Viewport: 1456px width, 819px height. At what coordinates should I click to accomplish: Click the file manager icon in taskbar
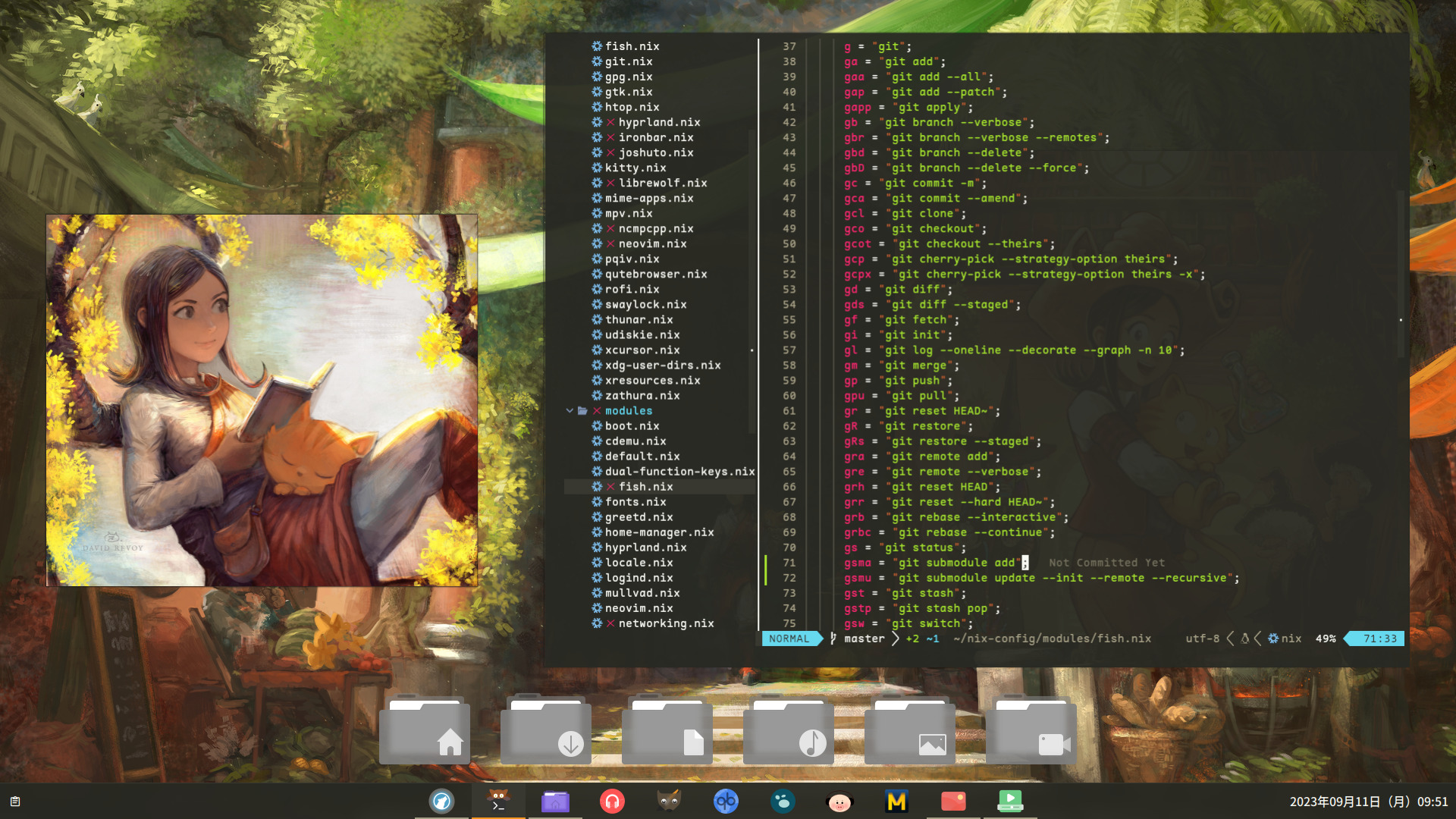coord(556,800)
